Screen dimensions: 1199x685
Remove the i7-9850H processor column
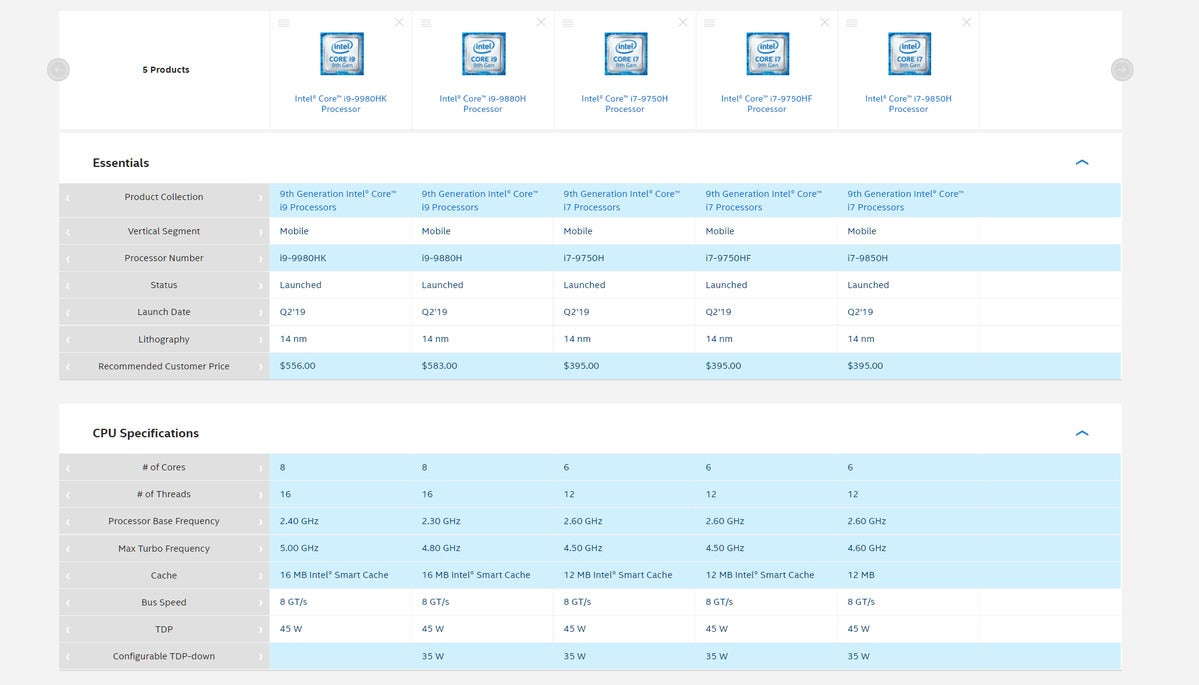tap(967, 22)
